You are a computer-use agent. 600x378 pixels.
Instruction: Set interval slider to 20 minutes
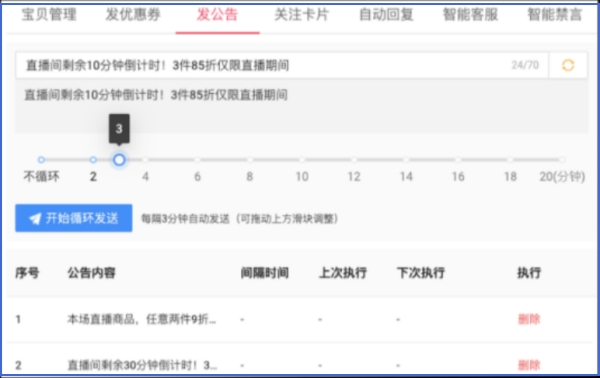click(562, 160)
